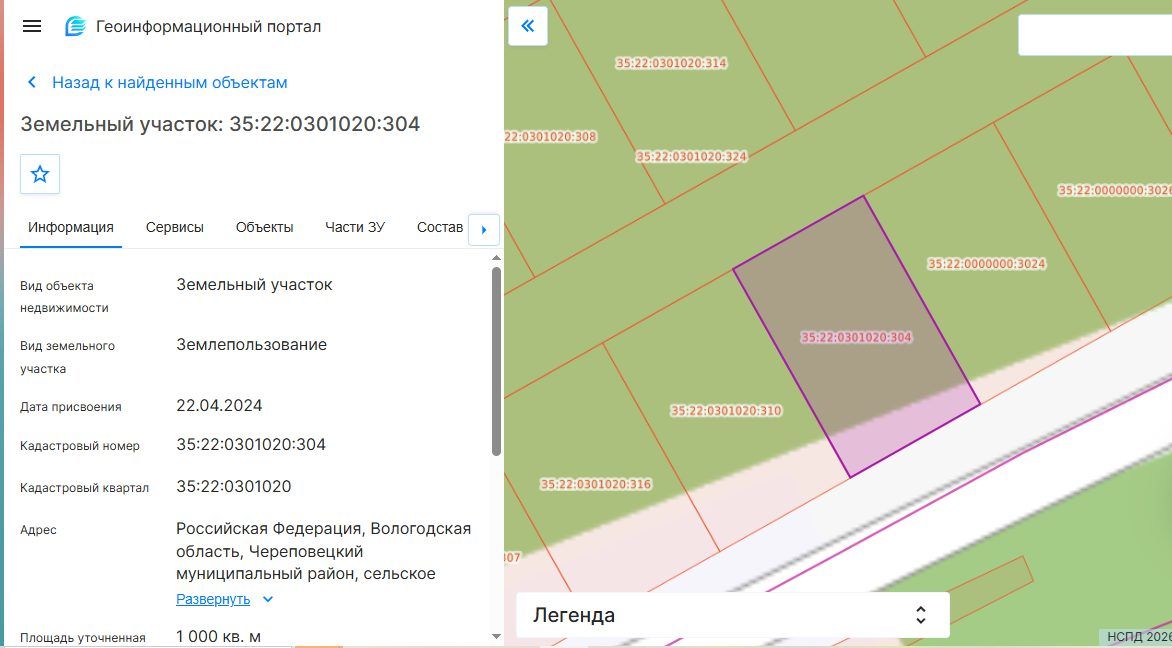Image resolution: width=1172 pixels, height=648 pixels.
Task: Click the address text Российская Федерация, Вологодская
Action: 324,528
